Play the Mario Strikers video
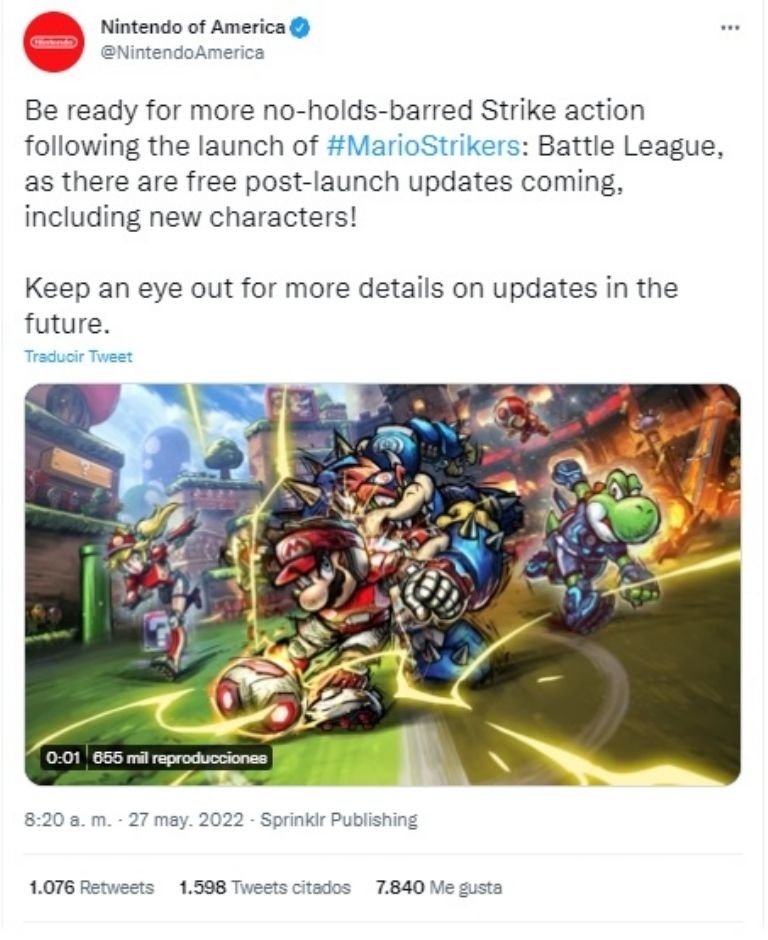 (383, 585)
